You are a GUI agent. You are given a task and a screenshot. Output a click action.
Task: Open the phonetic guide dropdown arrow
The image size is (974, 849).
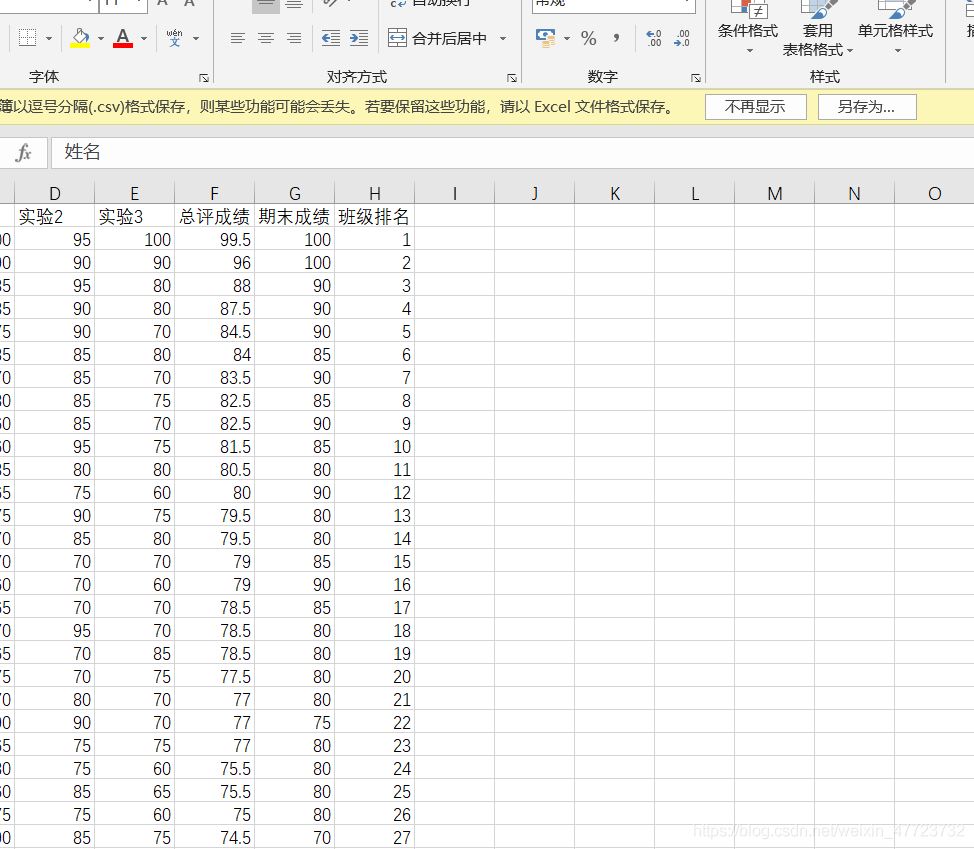click(x=196, y=39)
